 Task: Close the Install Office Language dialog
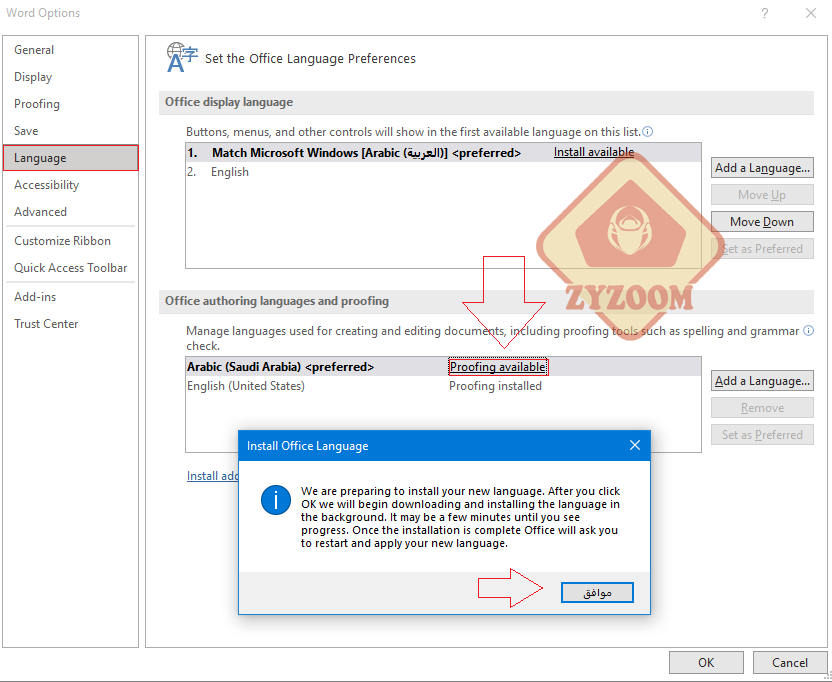coord(635,445)
